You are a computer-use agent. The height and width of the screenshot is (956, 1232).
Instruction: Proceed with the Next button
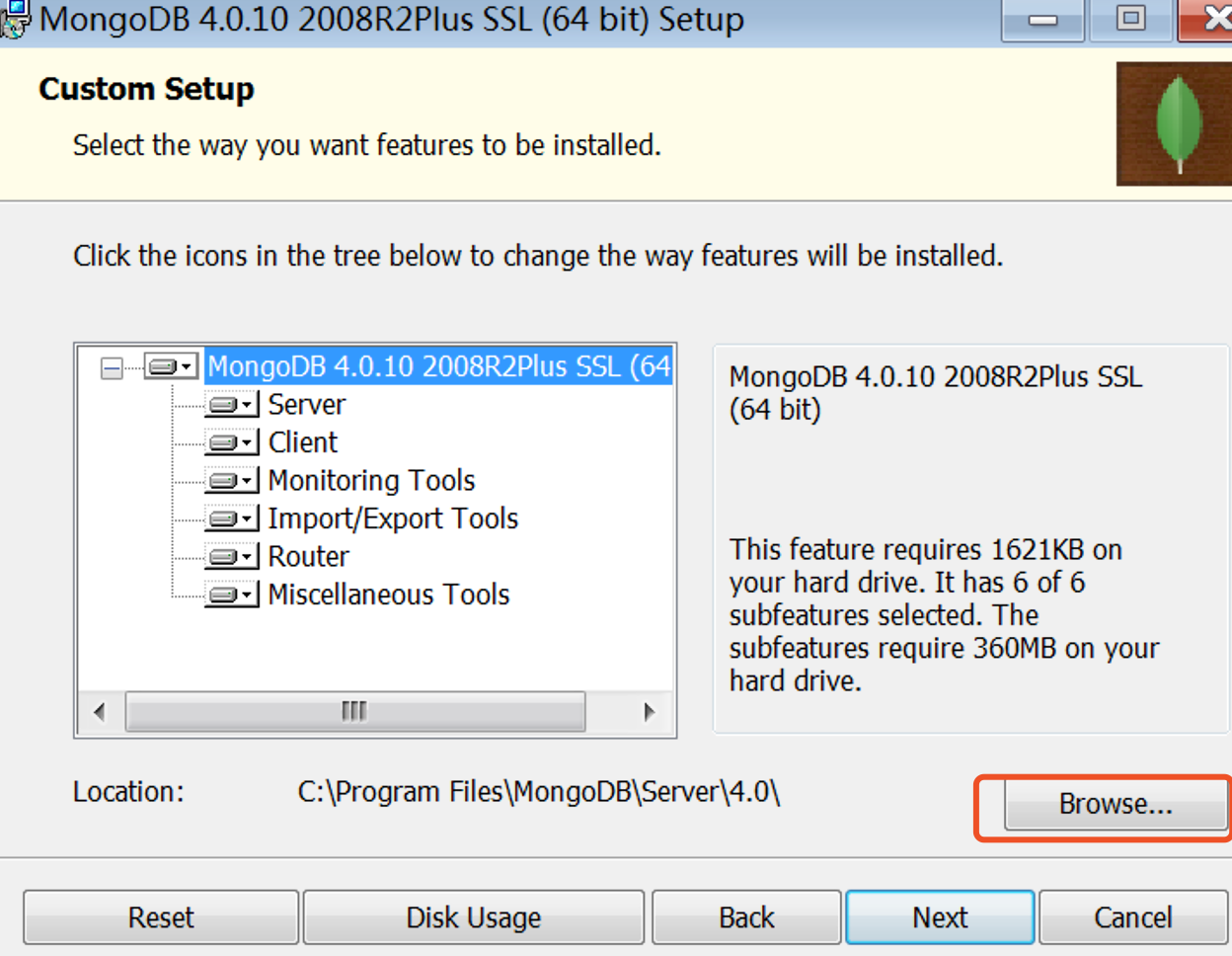pyautogui.click(x=940, y=917)
